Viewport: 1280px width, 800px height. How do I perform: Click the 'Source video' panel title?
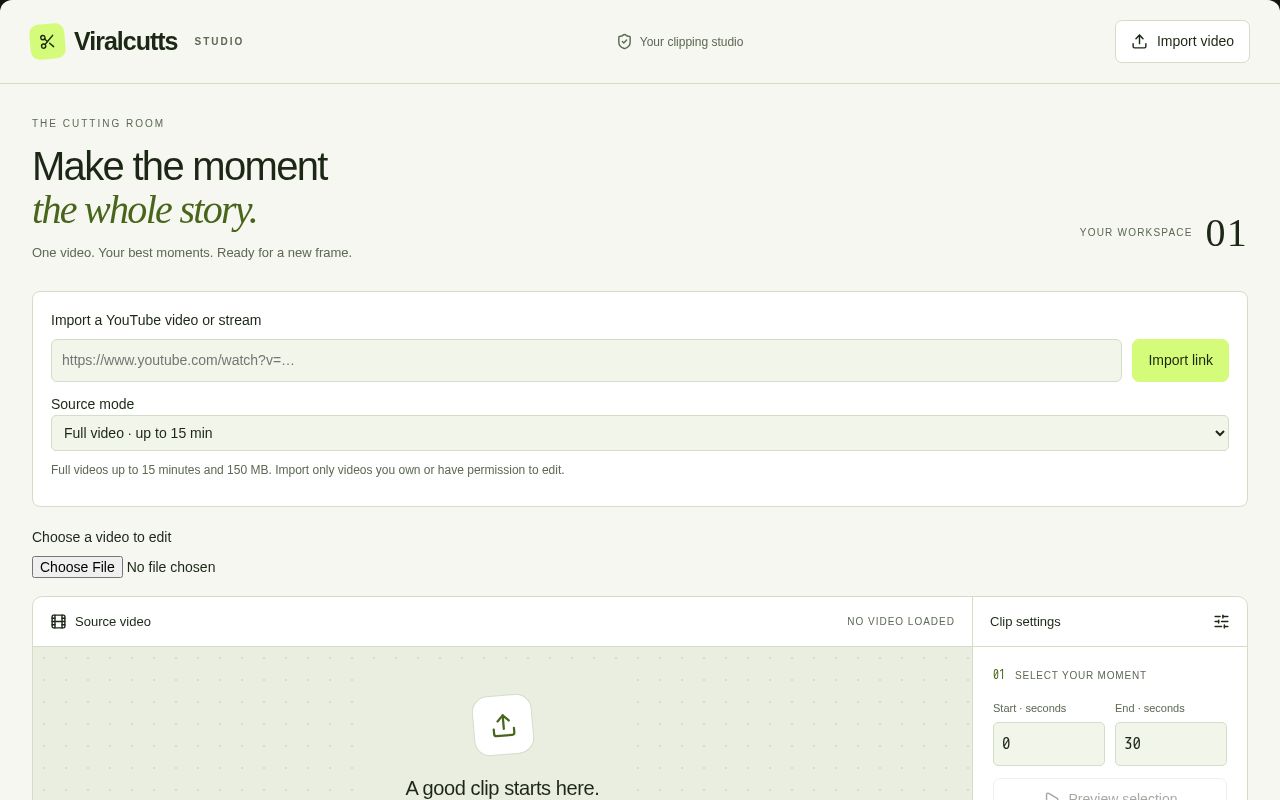113,622
